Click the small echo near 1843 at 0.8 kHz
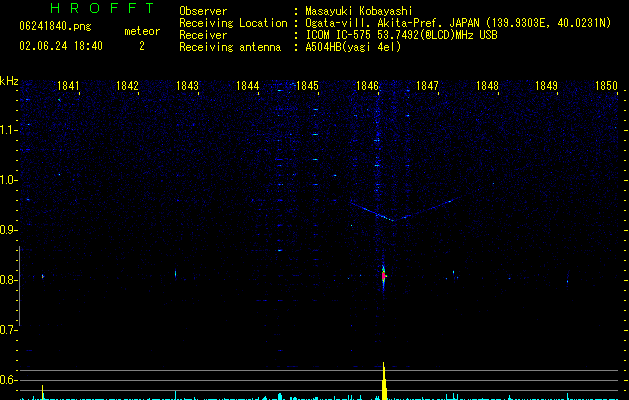Image resolution: width=629 pixels, height=400 pixels. tap(175, 274)
